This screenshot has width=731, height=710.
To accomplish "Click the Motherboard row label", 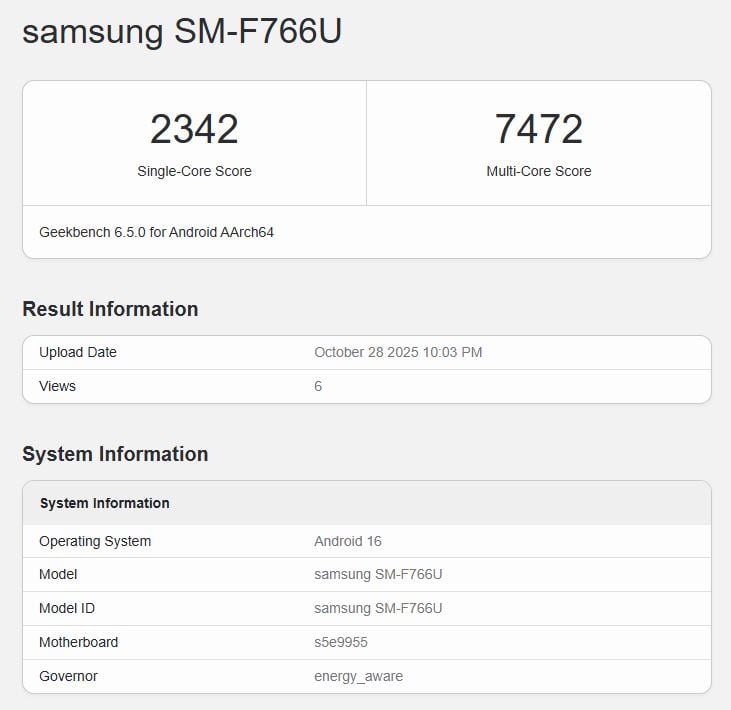I will [x=78, y=642].
